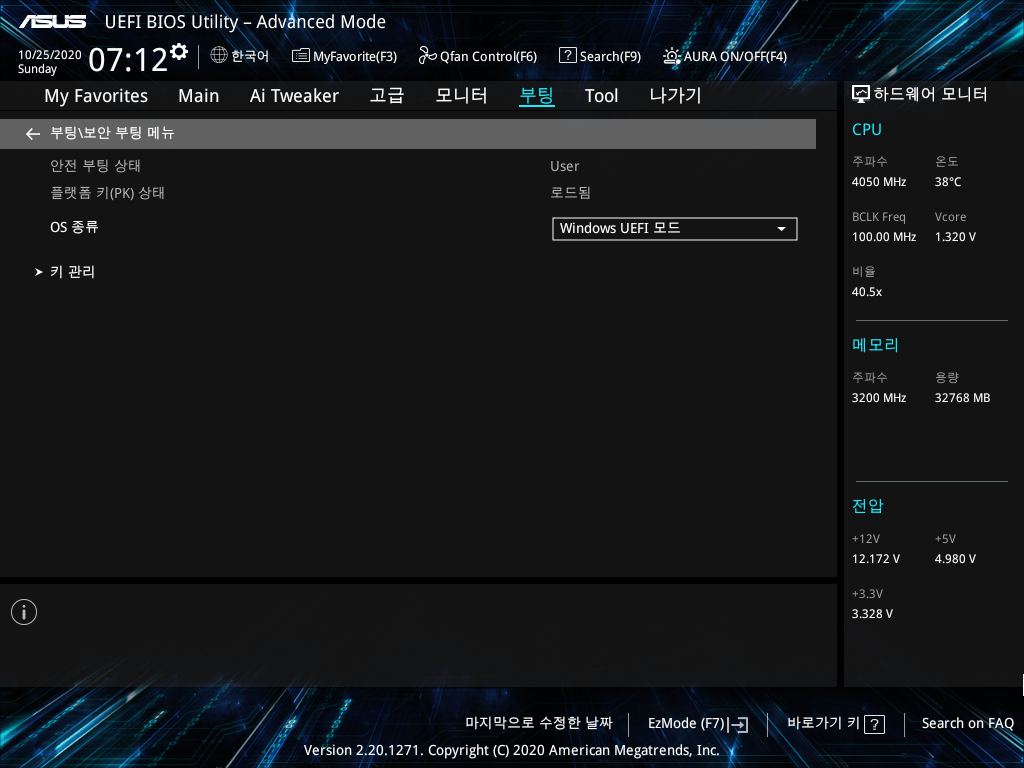The image size is (1024, 768).
Task: Click the 10/25/2020 date text
Action: point(50,55)
